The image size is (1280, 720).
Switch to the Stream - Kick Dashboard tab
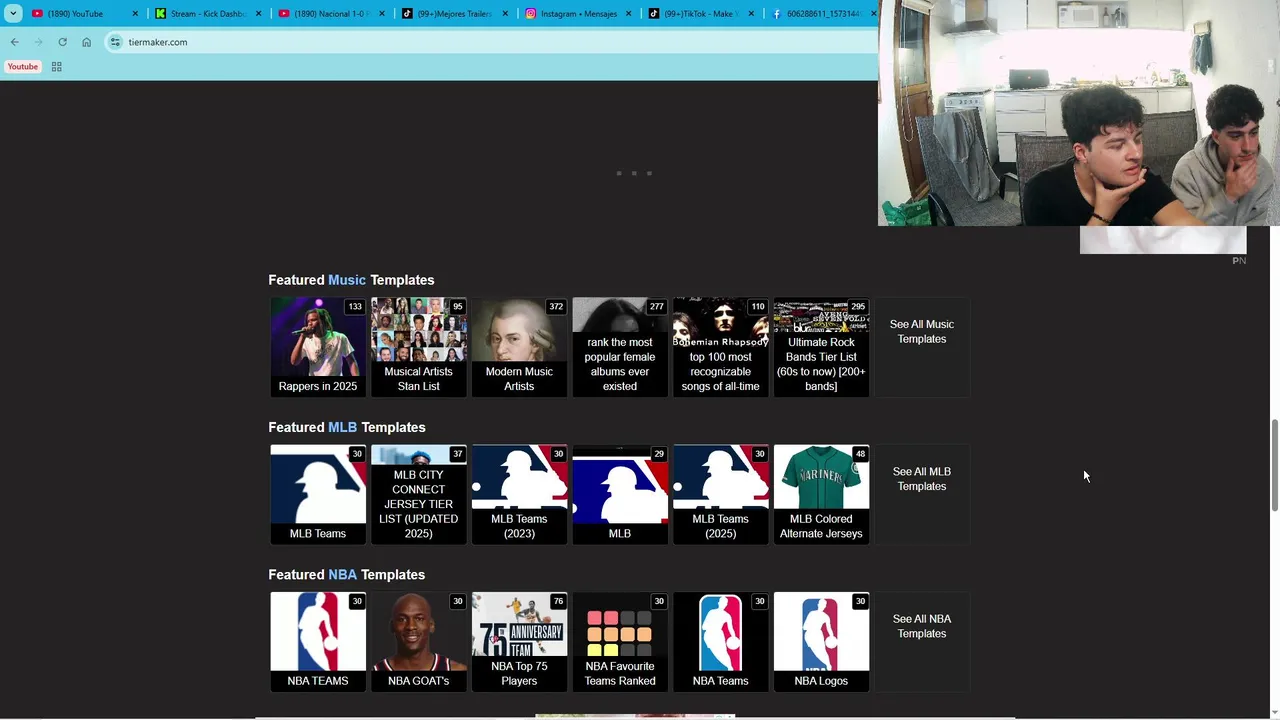click(208, 13)
